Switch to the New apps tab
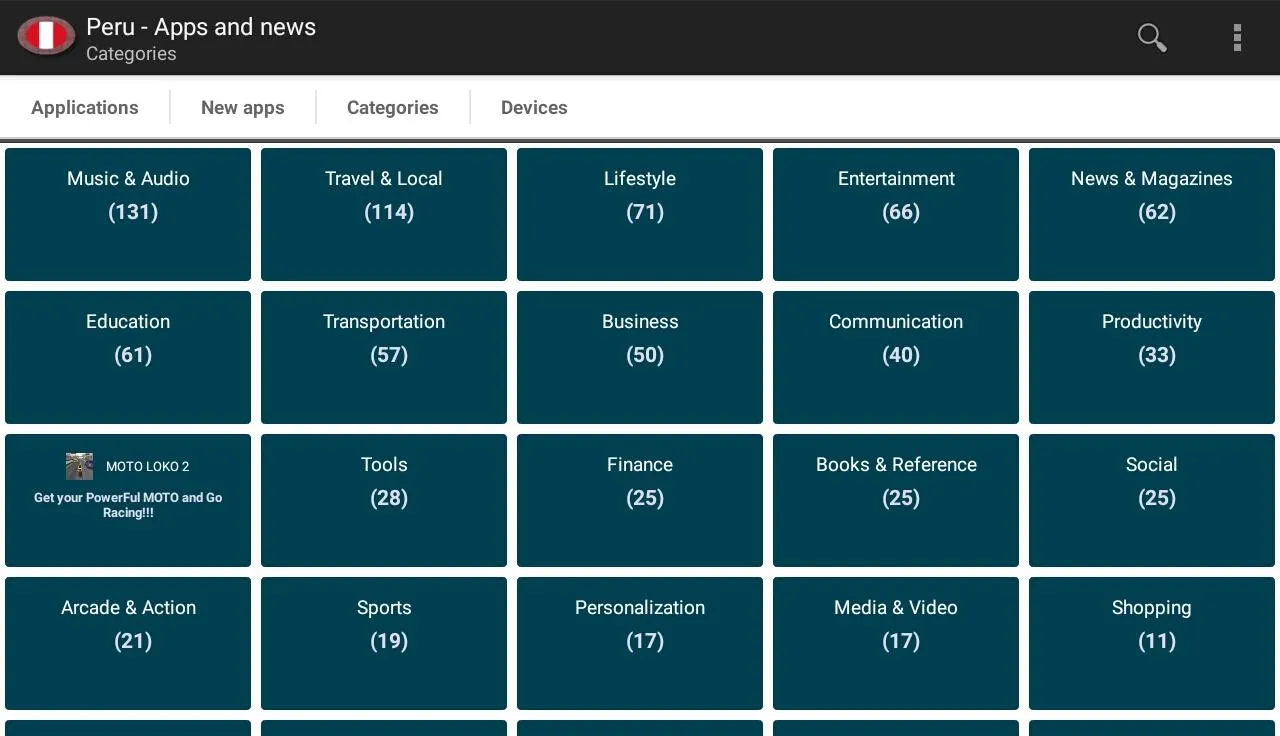The height and width of the screenshot is (736, 1280). coord(243,108)
